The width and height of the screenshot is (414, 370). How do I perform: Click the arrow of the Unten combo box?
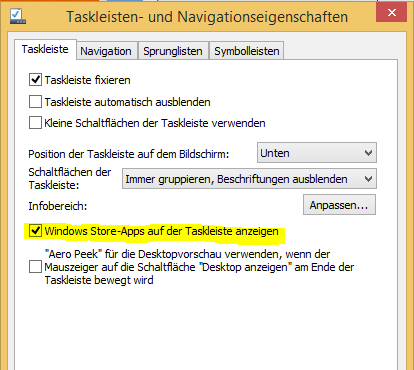[x=368, y=153]
